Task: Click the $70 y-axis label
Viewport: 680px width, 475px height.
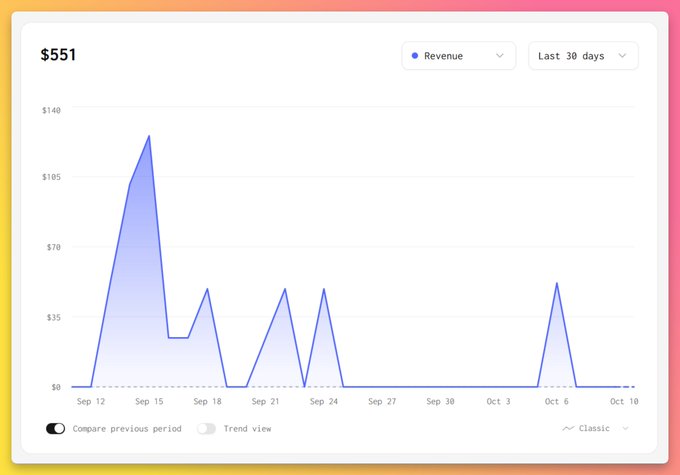Action: [x=54, y=247]
